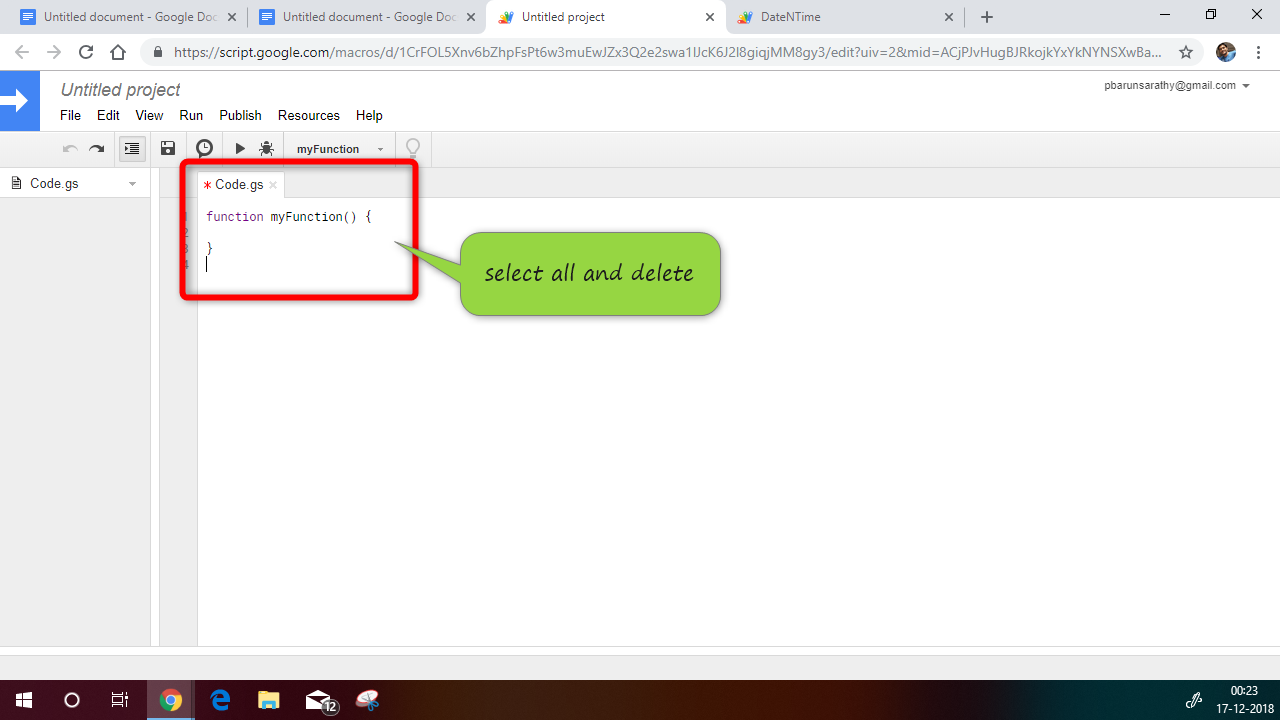1280x720 pixels.
Task: Click the browser Back arrow
Action: point(22,52)
